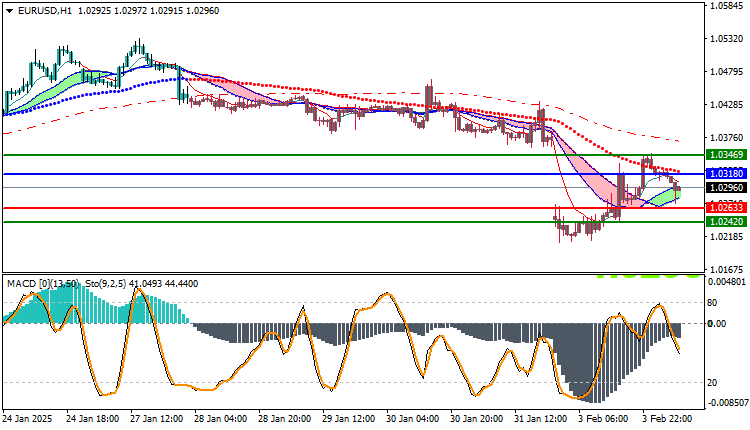Select the 3 Feb 22:00 time label
The width and height of the screenshot is (750, 430).
pyautogui.click(x=667, y=419)
